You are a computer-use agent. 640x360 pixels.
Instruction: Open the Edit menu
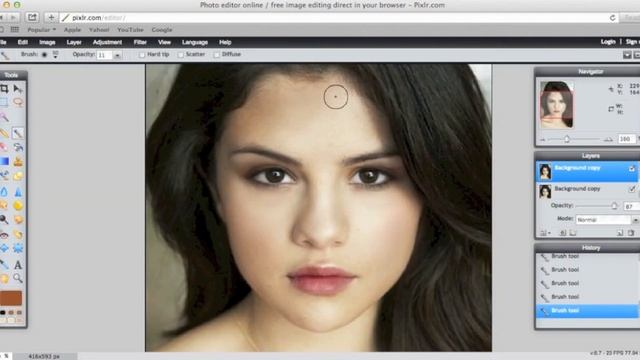click(23, 42)
